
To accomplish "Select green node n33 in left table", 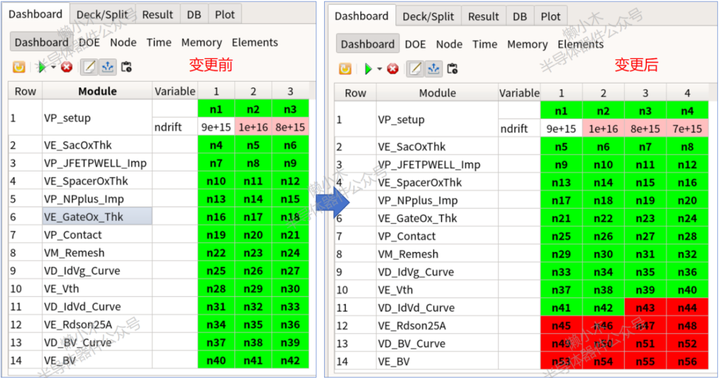I will 290,306.
